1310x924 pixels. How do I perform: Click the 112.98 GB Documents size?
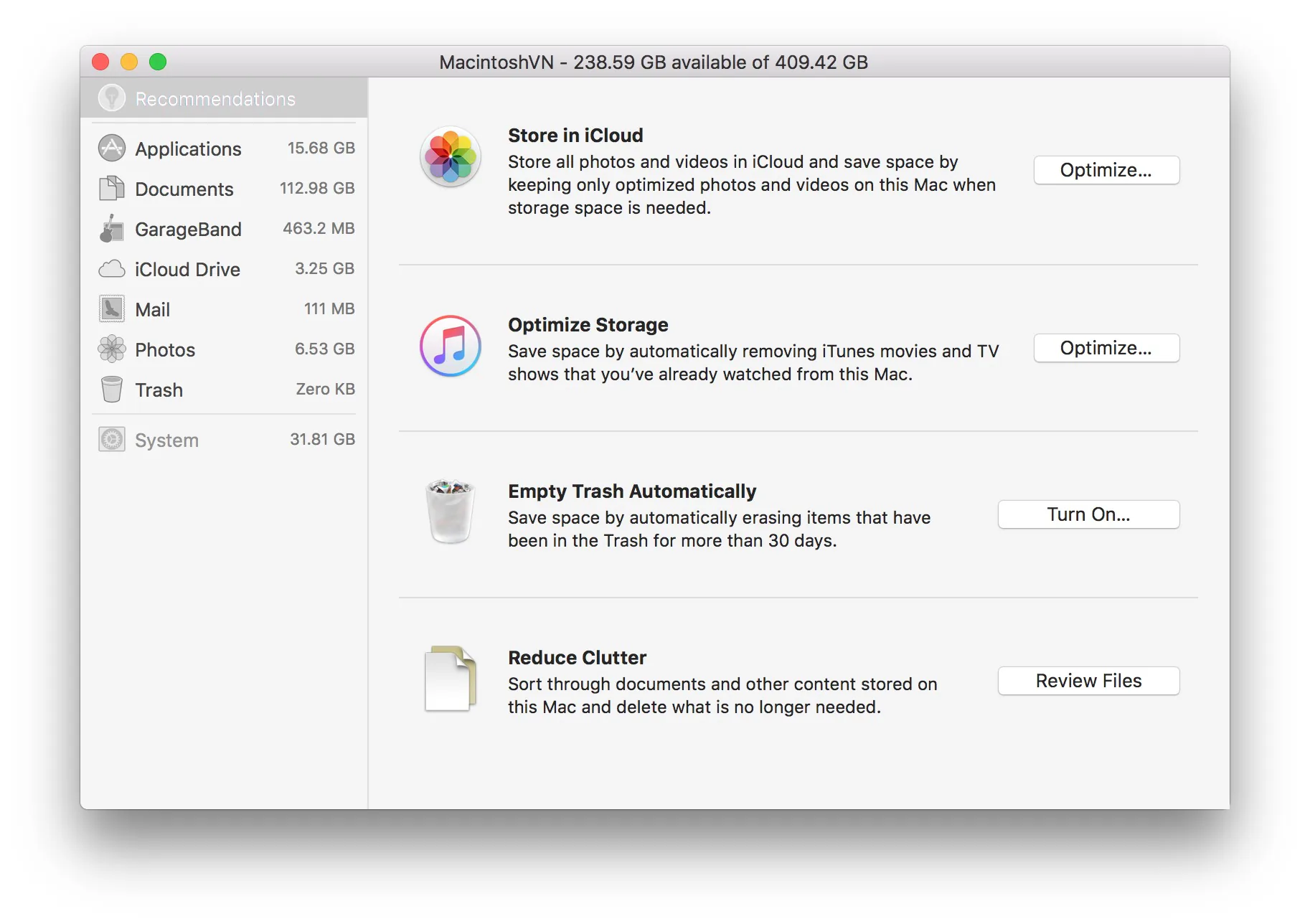[317, 188]
